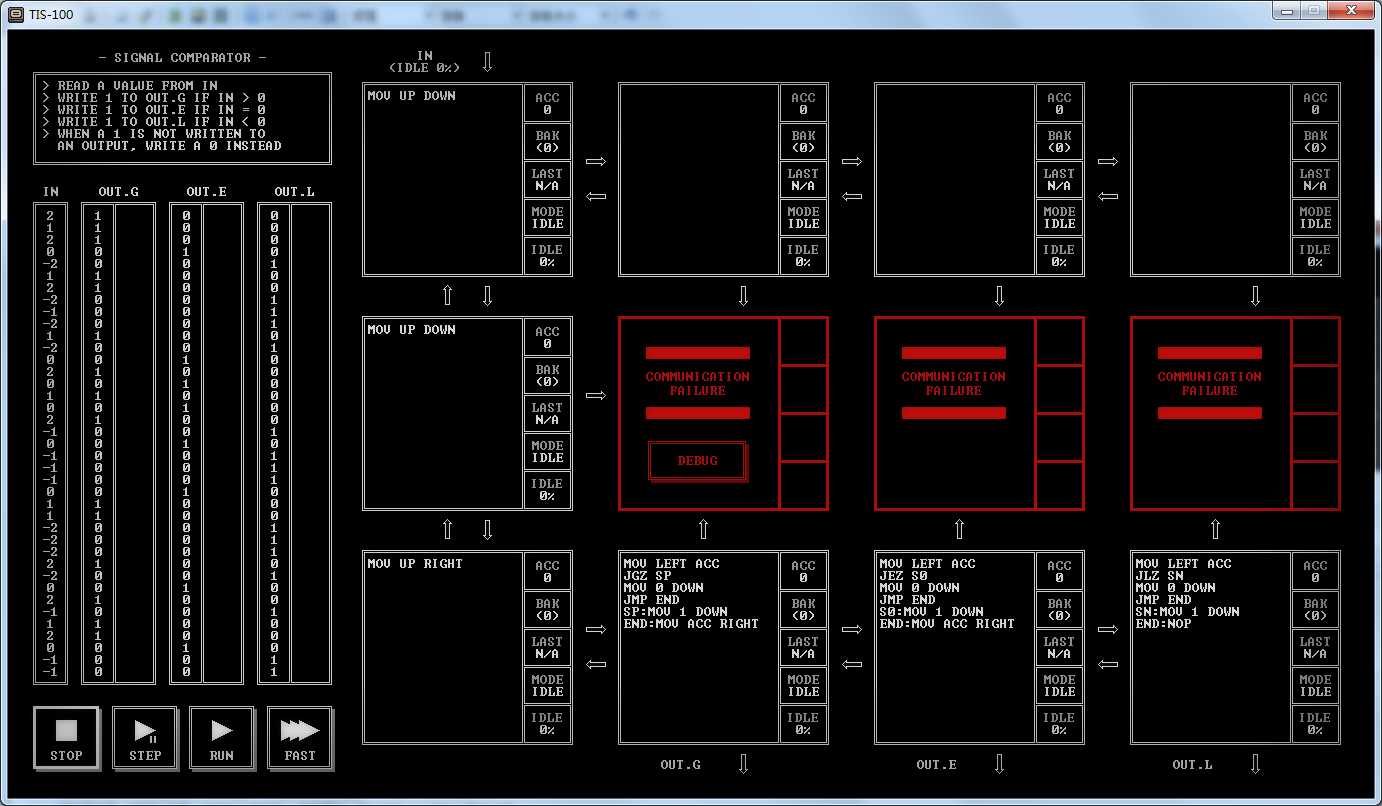
Task: Click COMMUNICATION FAILURE text above the DEBUG button
Action: 698,383
